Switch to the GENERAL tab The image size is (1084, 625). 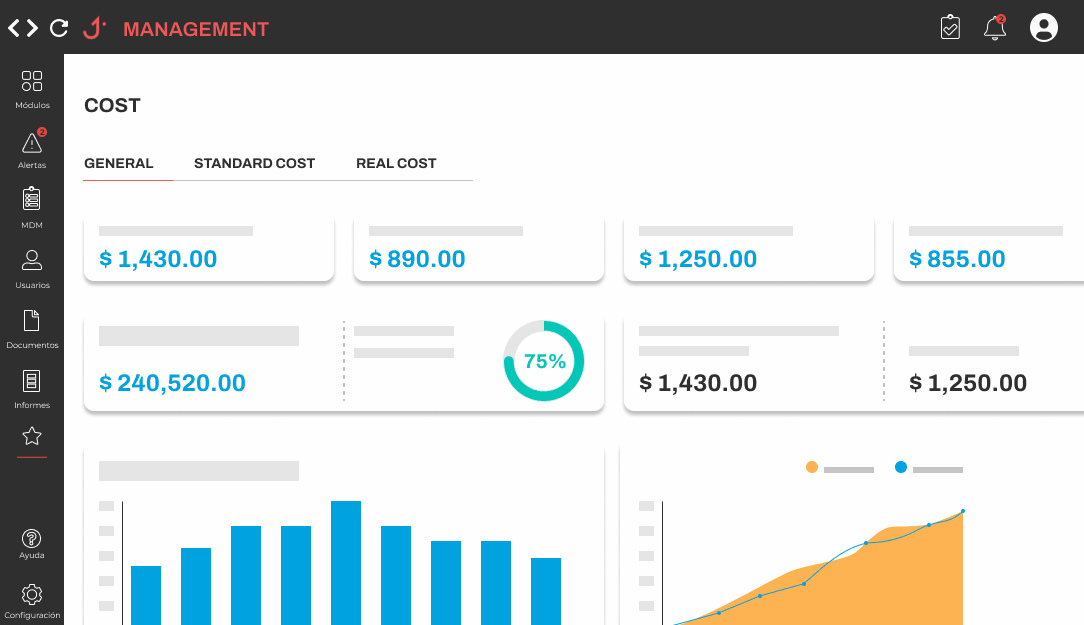pyautogui.click(x=119, y=163)
